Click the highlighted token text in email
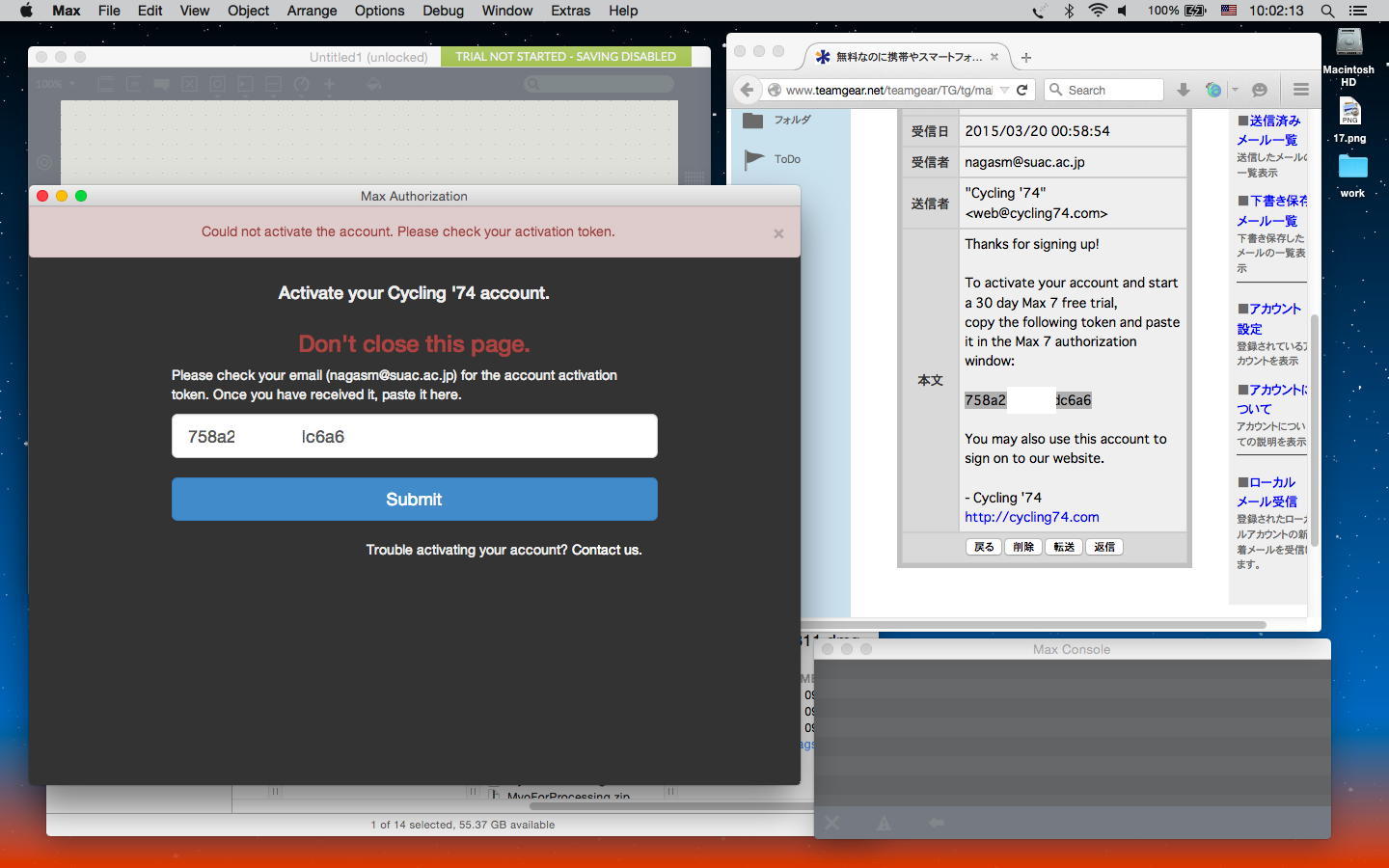The image size is (1389, 868). tap(1028, 400)
